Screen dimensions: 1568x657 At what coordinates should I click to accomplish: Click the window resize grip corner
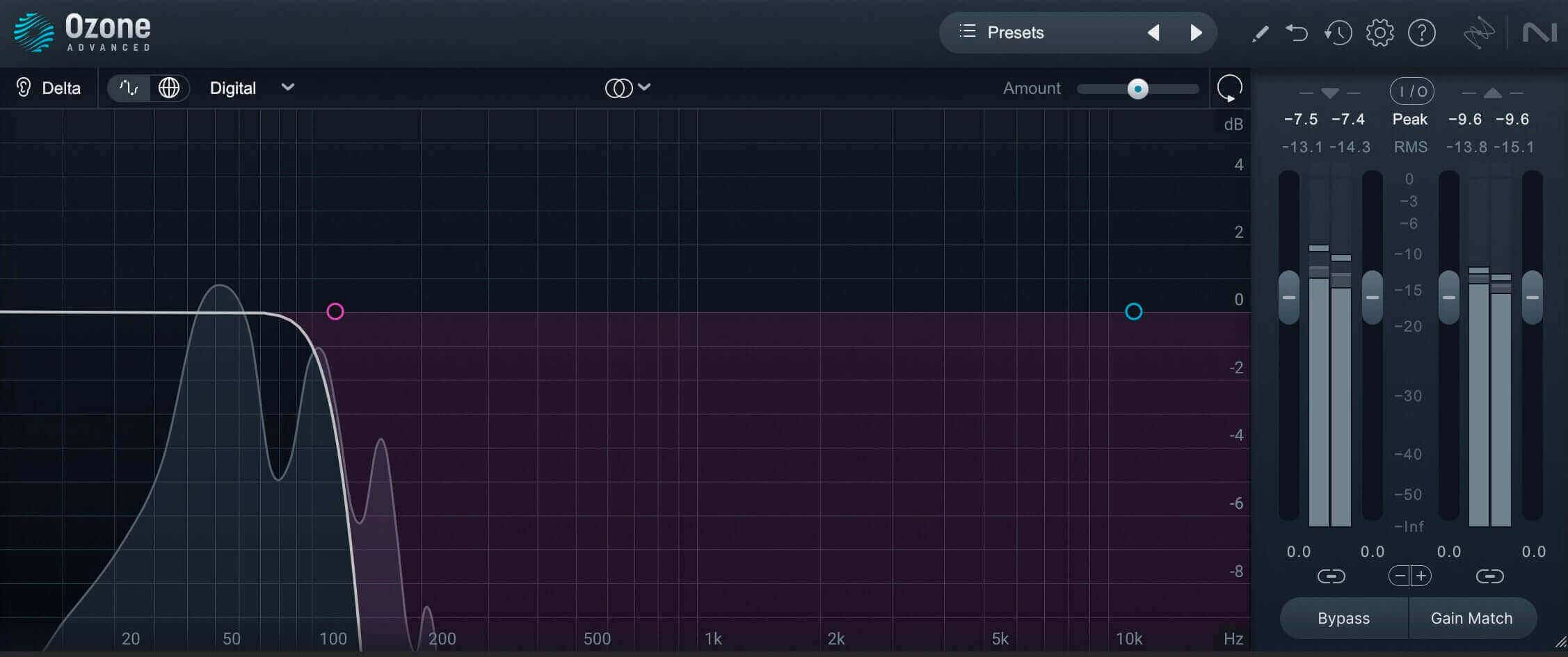click(x=1560, y=641)
